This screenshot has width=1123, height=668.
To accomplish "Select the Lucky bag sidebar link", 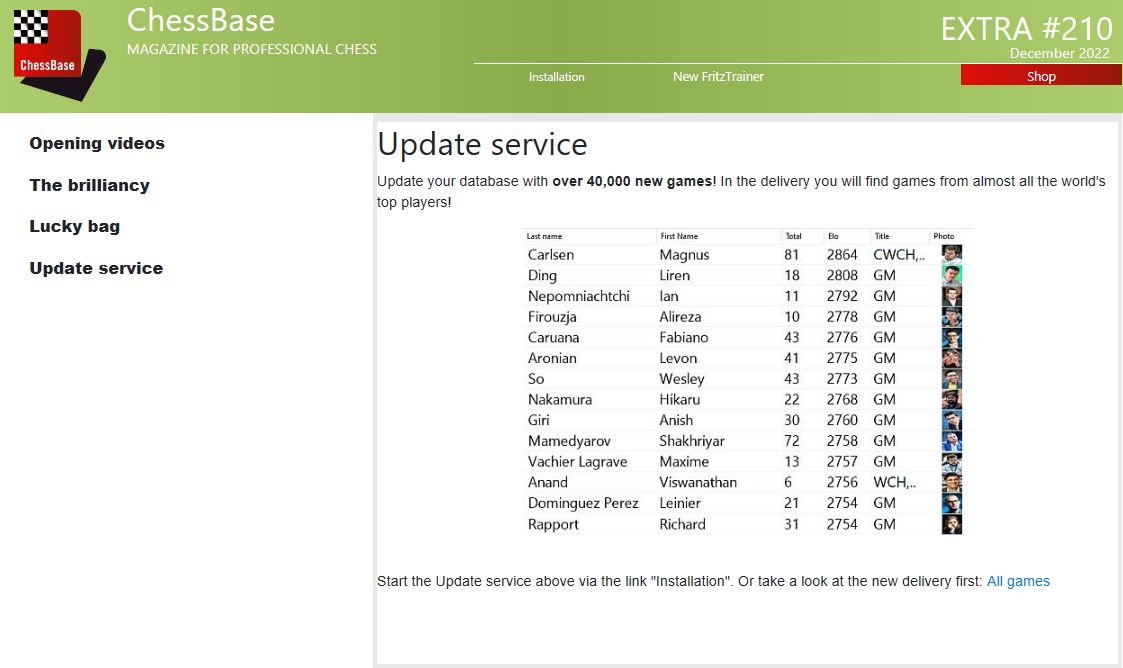I will (x=74, y=226).
